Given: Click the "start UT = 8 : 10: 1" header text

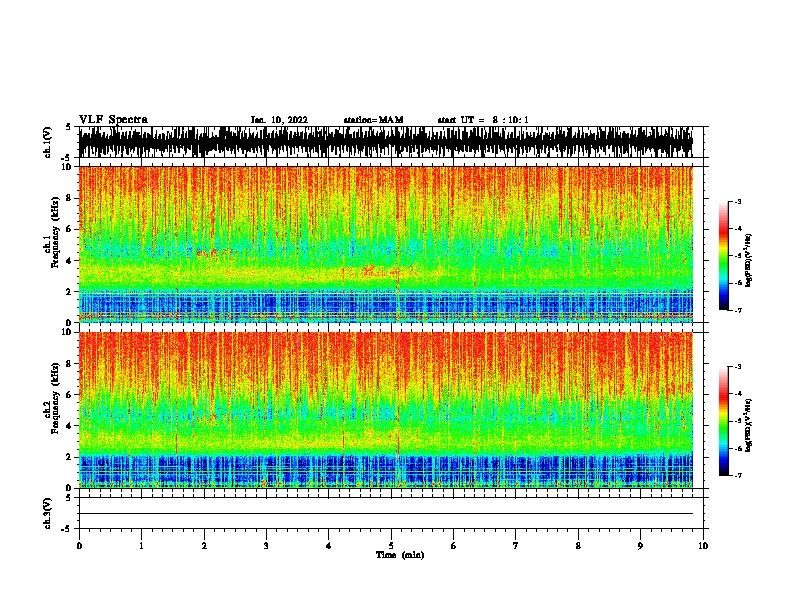Looking at the screenshot, I should coord(482,120).
